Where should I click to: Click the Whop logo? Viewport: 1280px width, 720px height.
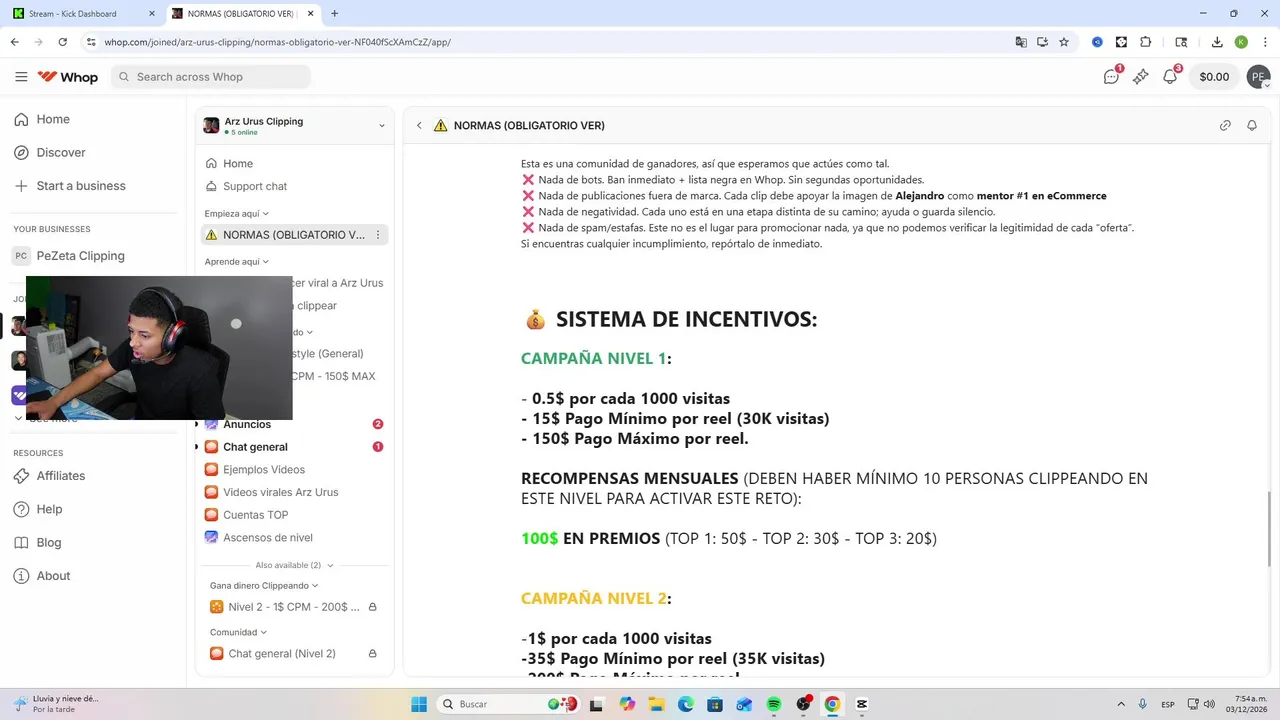point(67,77)
